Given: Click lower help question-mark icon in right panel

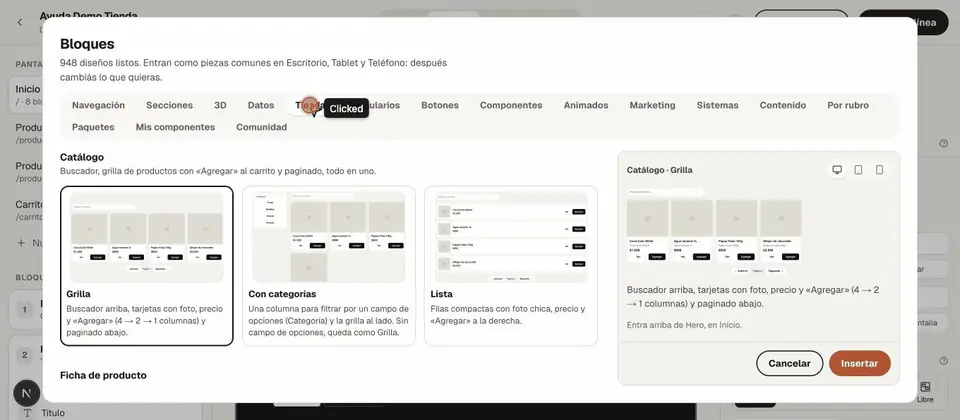Looking at the screenshot, I should point(943,361).
